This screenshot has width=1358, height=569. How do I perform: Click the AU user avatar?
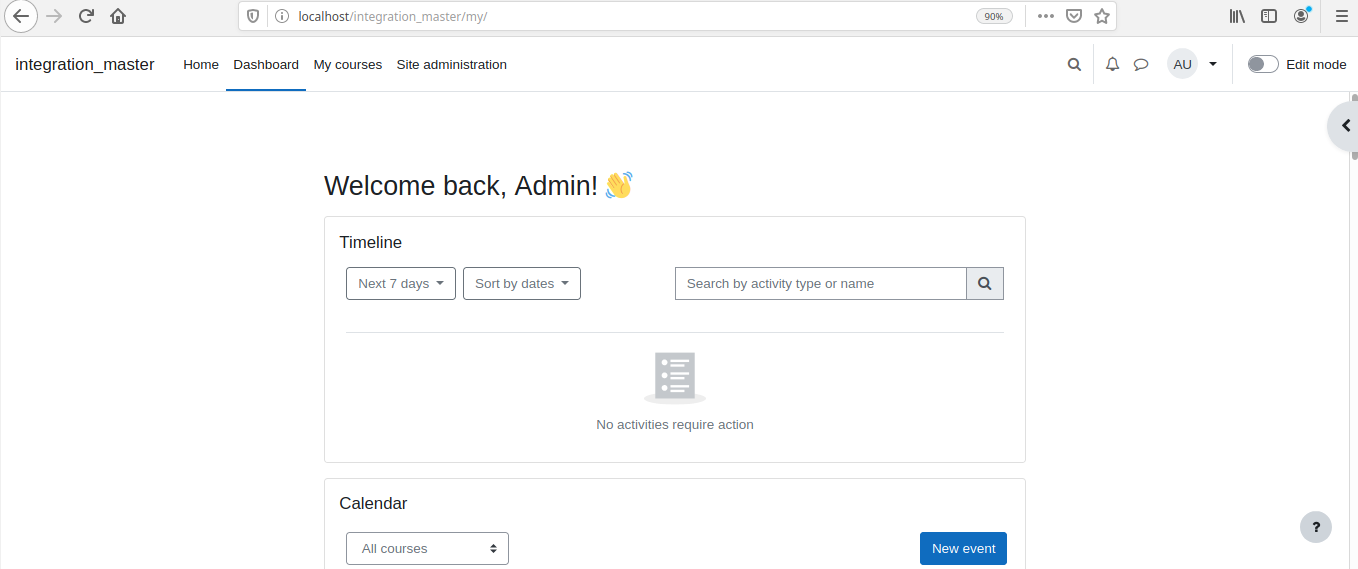coord(1182,64)
